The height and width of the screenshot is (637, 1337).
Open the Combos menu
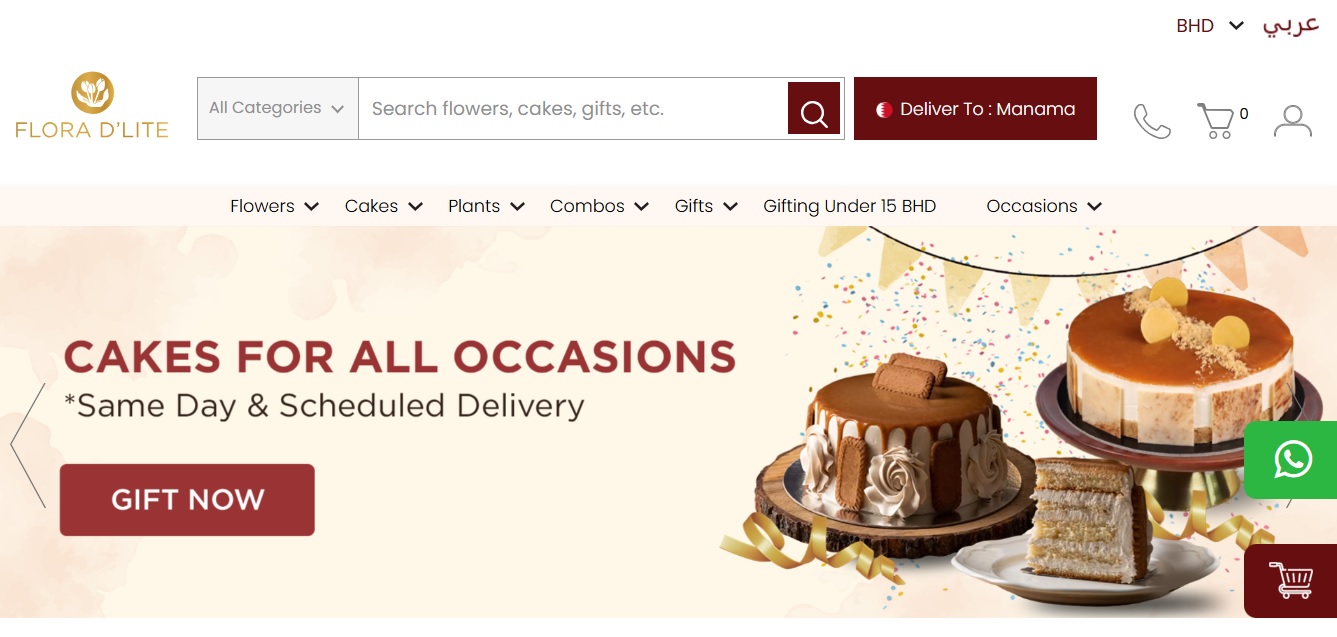599,206
